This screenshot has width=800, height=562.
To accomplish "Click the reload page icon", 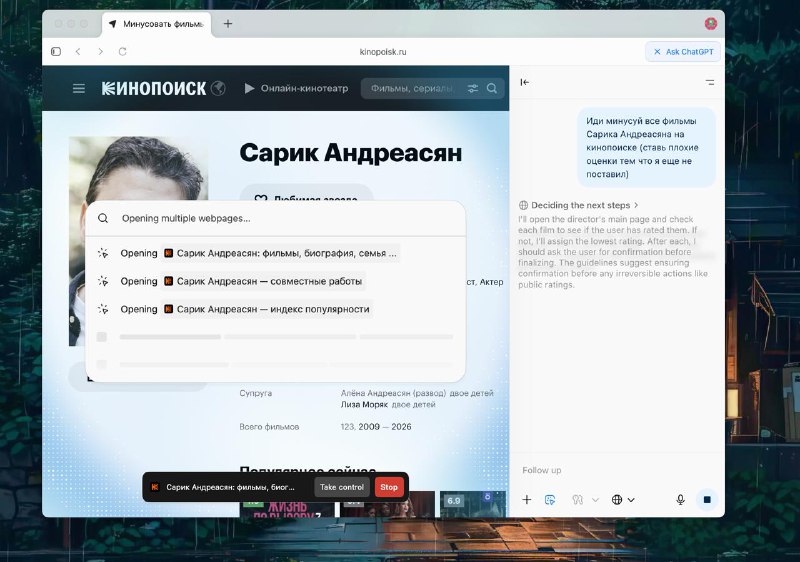I will (x=123, y=51).
